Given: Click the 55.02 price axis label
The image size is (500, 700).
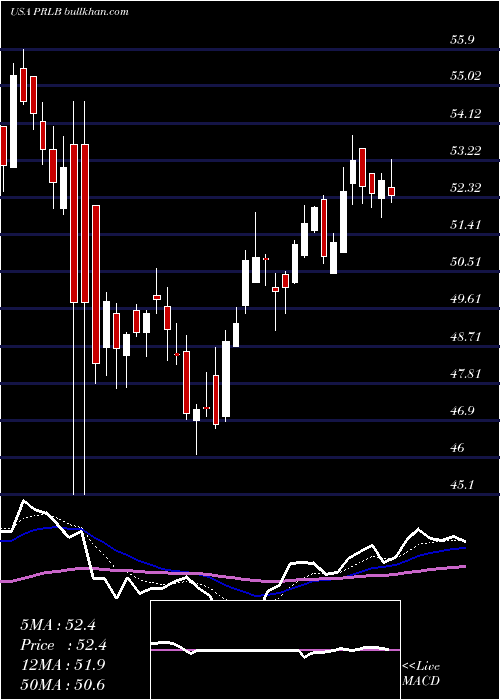Looking at the screenshot, I should tap(466, 76).
